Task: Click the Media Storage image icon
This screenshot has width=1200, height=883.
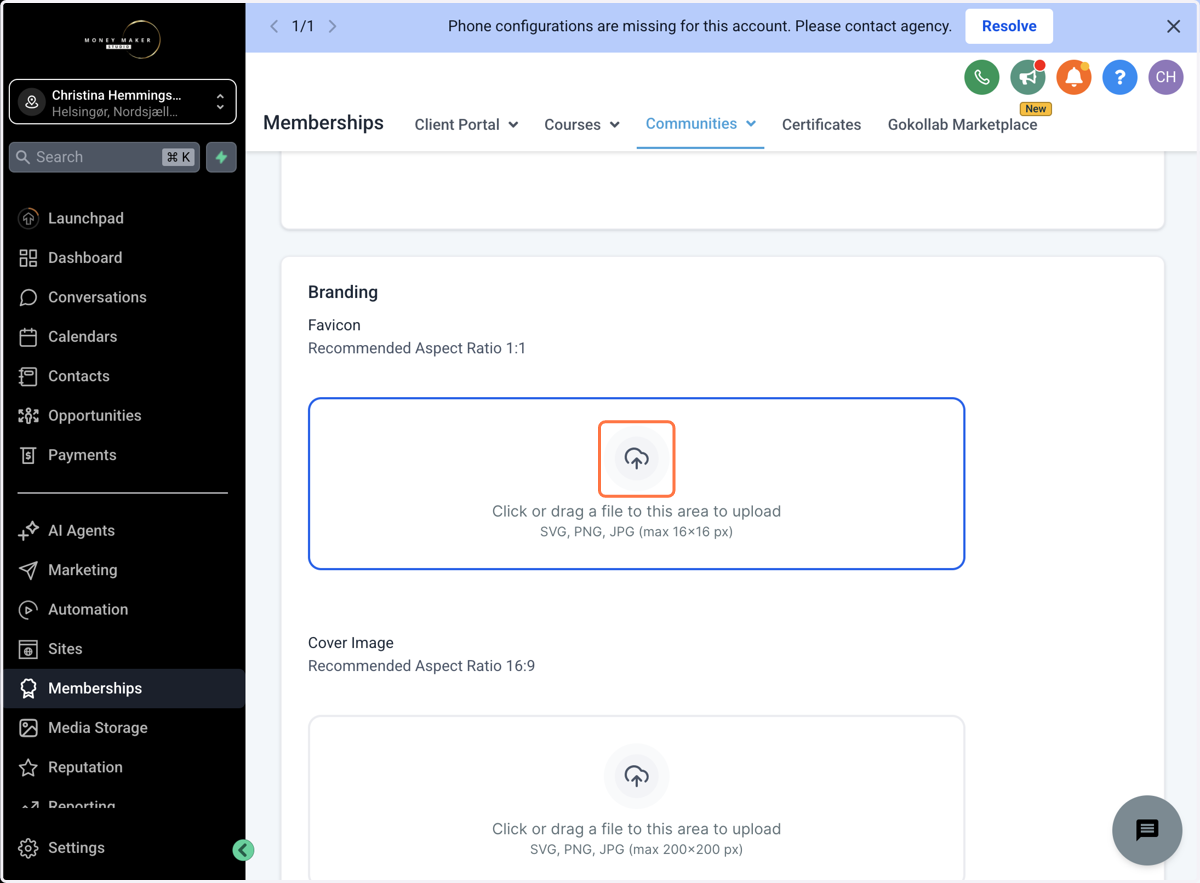Action: pos(28,728)
